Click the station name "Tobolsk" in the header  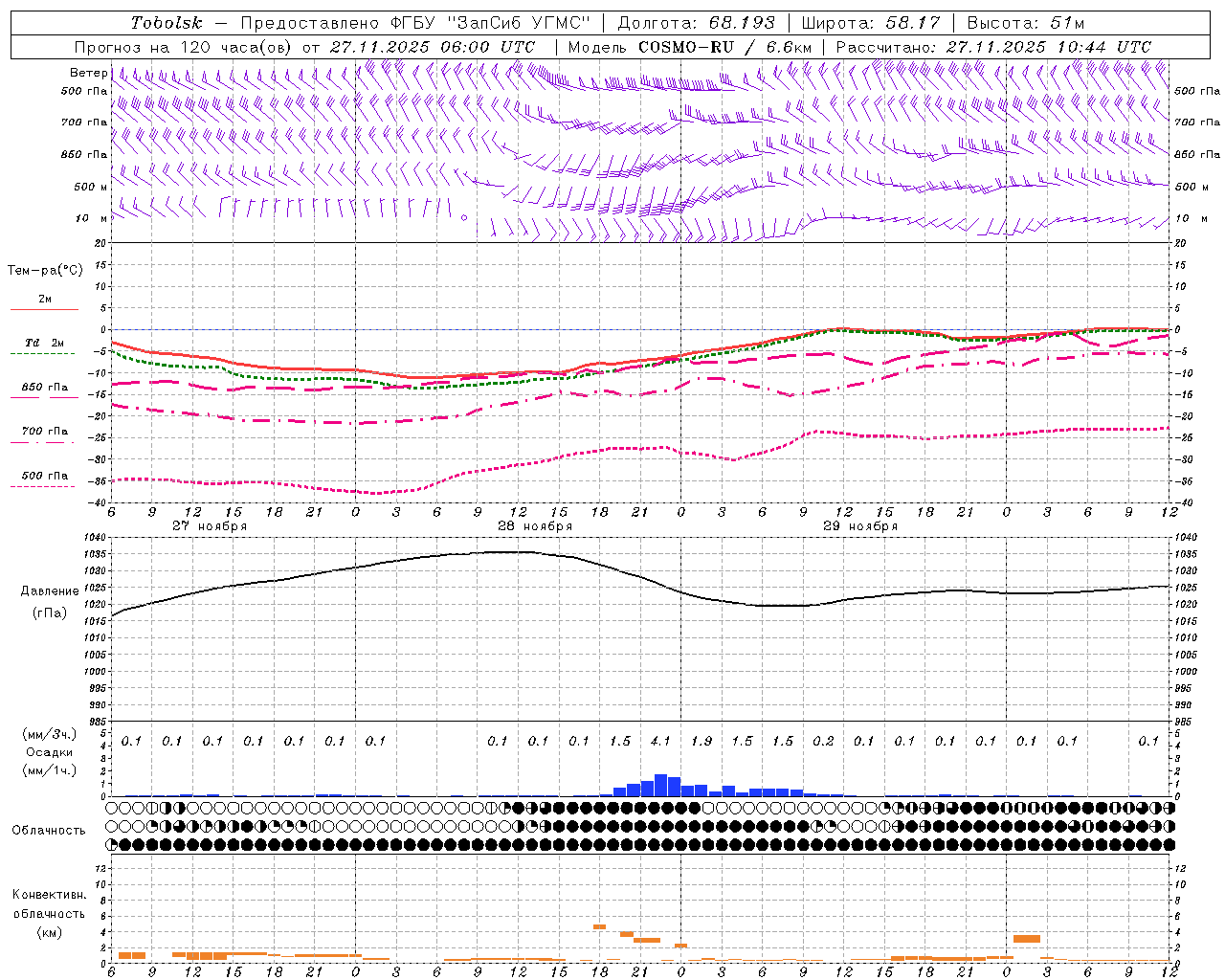pyautogui.click(x=167, y=23)
